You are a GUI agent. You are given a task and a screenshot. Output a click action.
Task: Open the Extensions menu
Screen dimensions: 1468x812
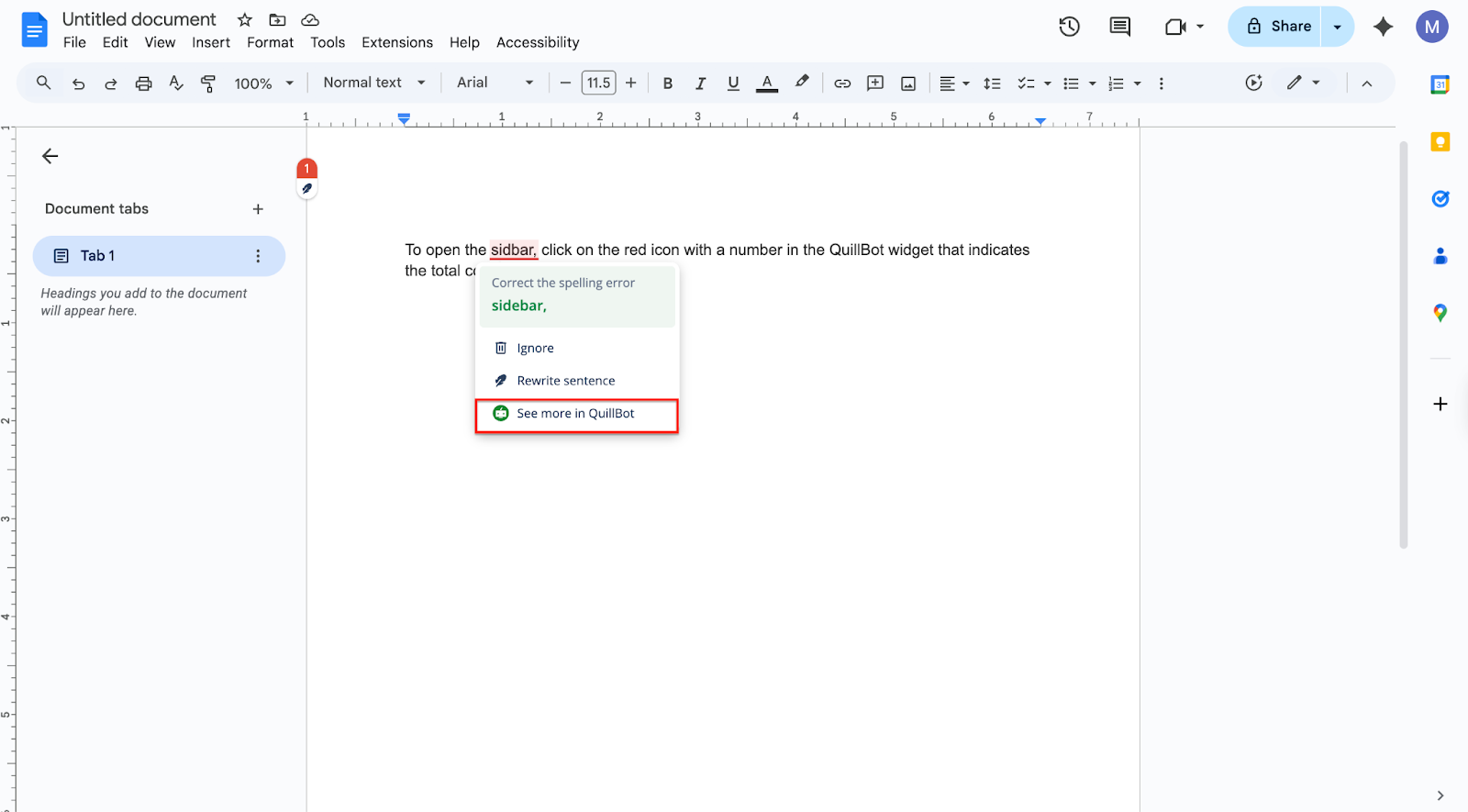point(396,42)
